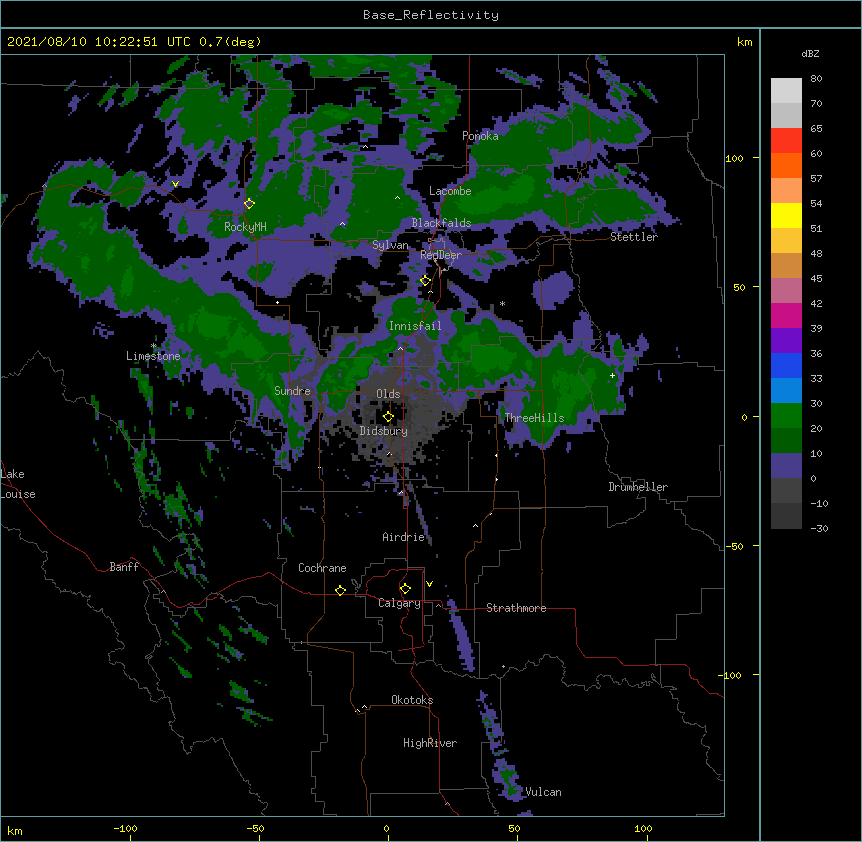862x842 pixels.
Task: Click the HighRiver town label
Action: (x=430, y=743)
